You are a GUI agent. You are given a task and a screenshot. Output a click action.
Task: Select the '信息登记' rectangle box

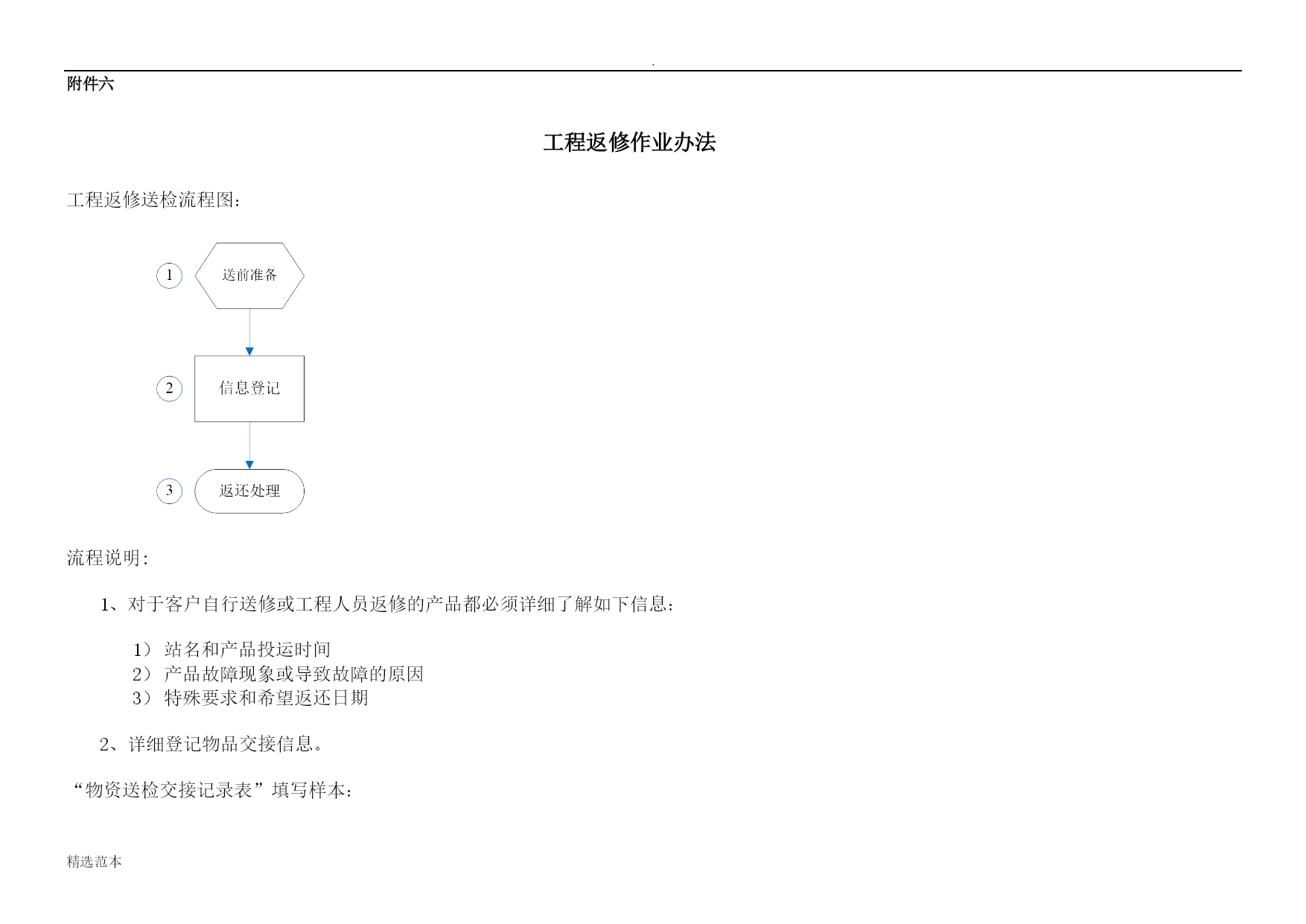(249, 389)
